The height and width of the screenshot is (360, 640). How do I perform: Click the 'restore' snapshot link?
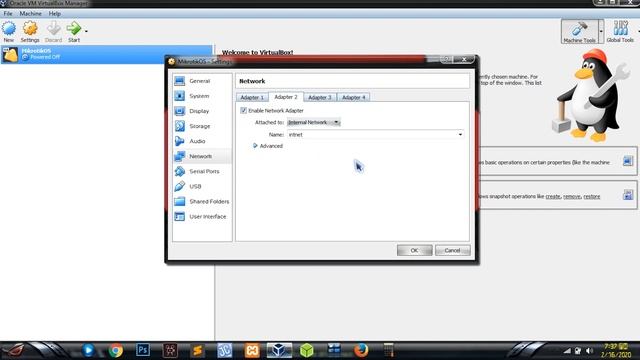coord(592,197)
